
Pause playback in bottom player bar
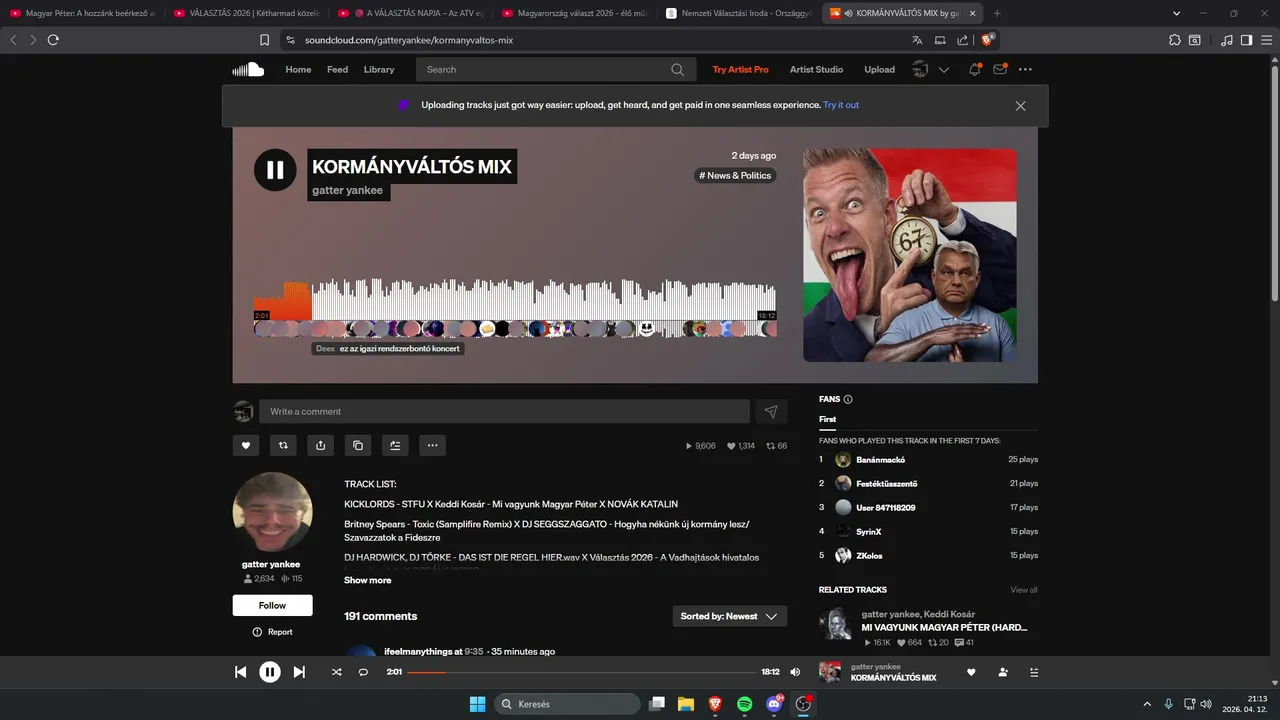coord(270,672)
